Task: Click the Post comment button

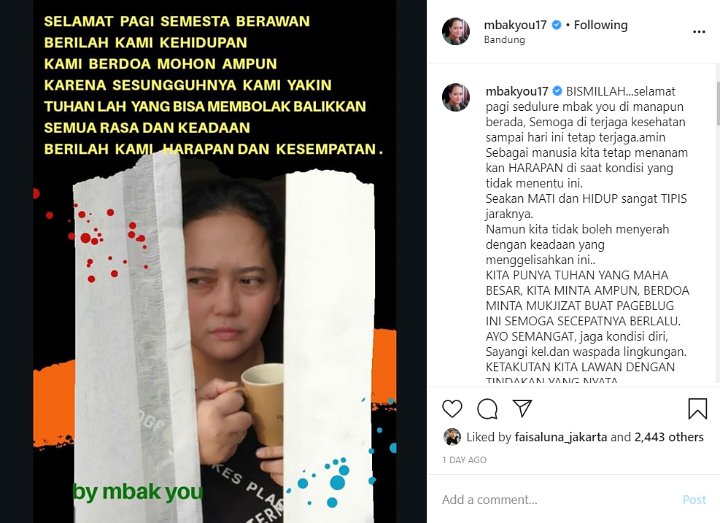Action: 694,499
